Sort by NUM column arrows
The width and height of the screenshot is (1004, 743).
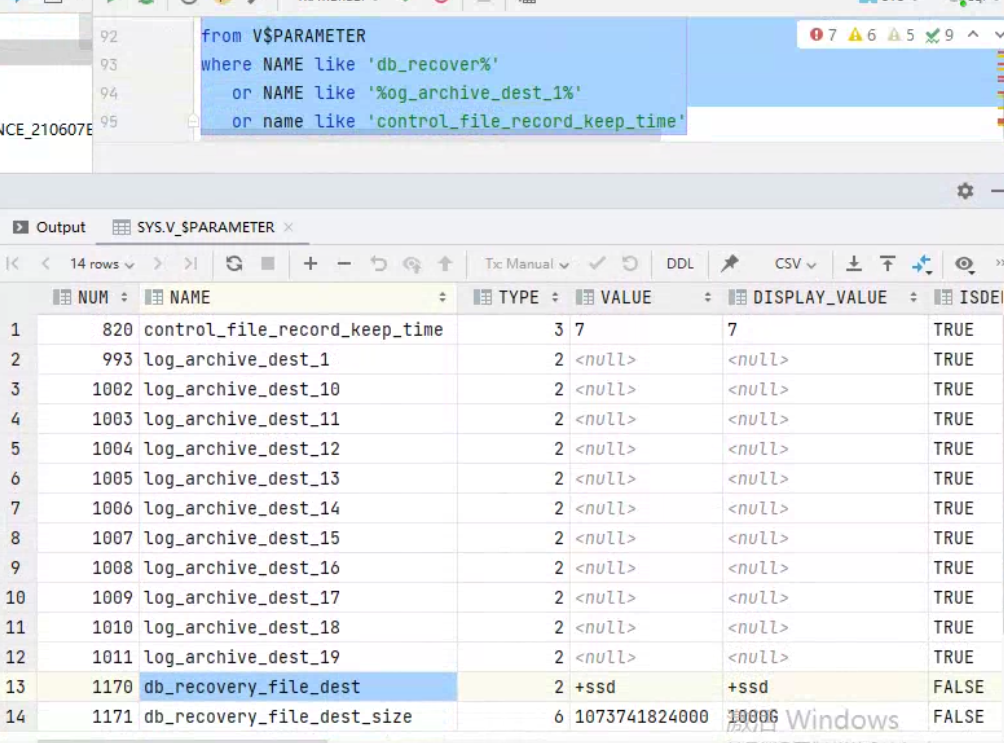click(124, 297)
